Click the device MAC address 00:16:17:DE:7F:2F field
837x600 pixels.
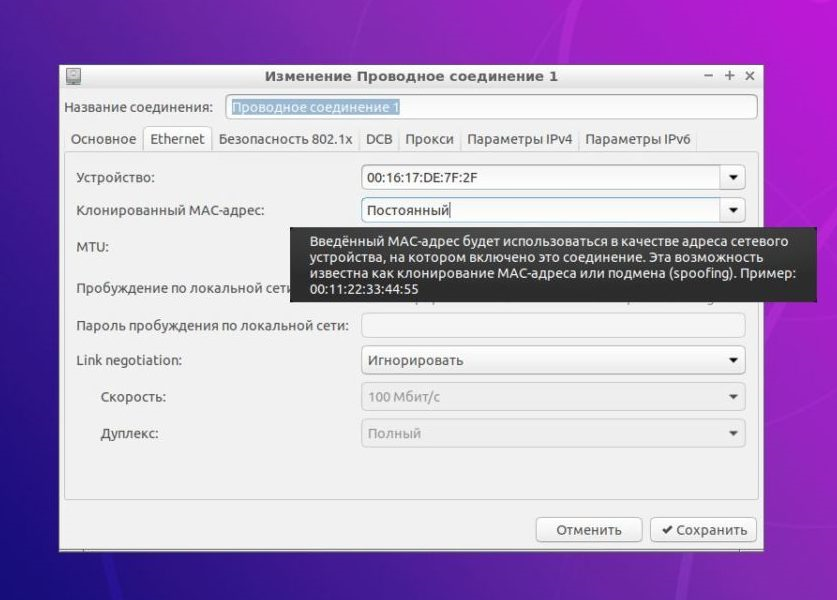pyautogui.click(x=540, y=178)
